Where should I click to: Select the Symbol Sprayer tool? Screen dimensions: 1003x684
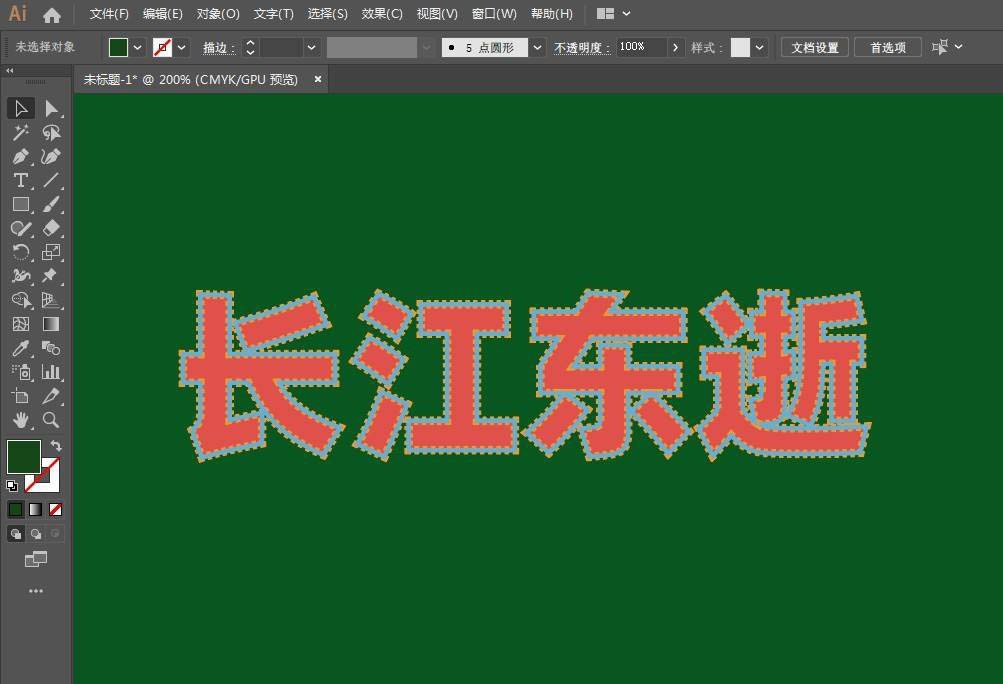(20, 372)
